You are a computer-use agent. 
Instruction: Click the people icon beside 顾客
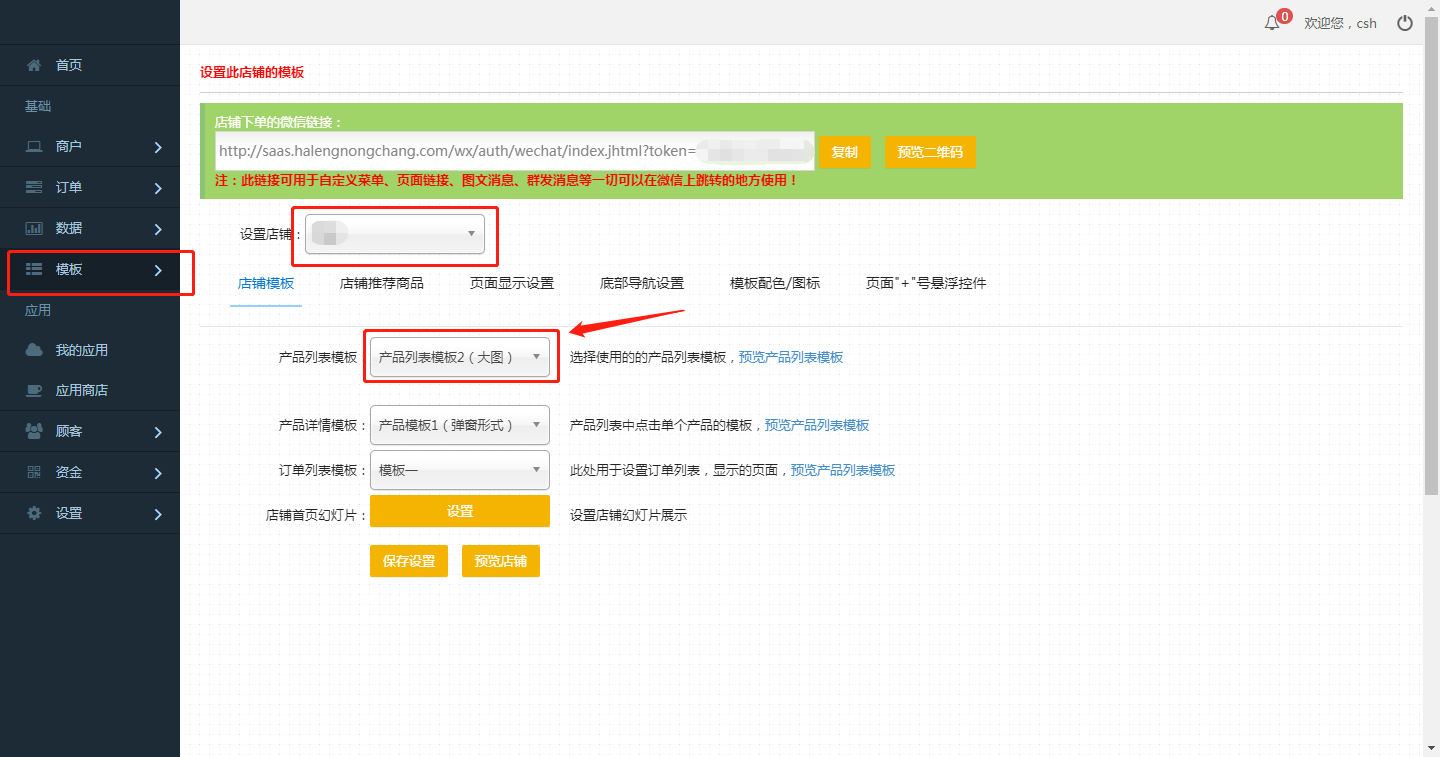(34, 431)
